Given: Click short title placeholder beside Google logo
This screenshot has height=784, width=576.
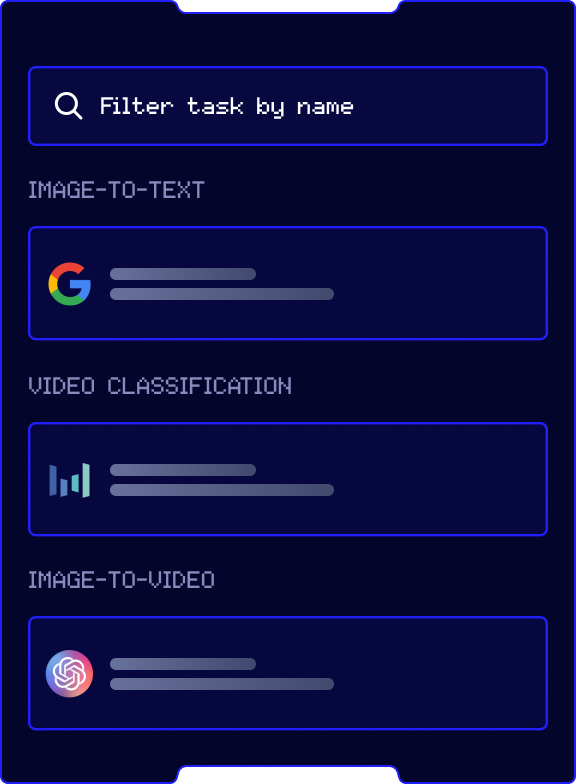Looking at the screenshot, I should 183,274.
